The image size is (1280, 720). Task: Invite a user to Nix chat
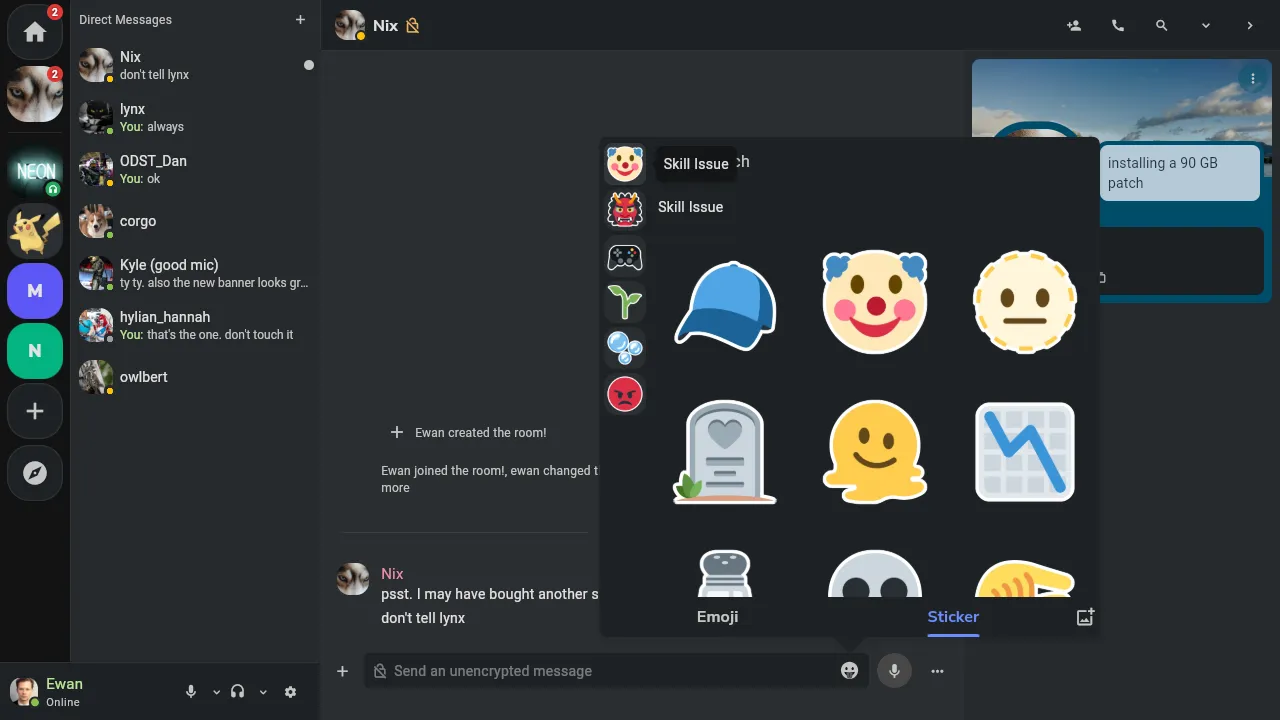coord(1074,26)
